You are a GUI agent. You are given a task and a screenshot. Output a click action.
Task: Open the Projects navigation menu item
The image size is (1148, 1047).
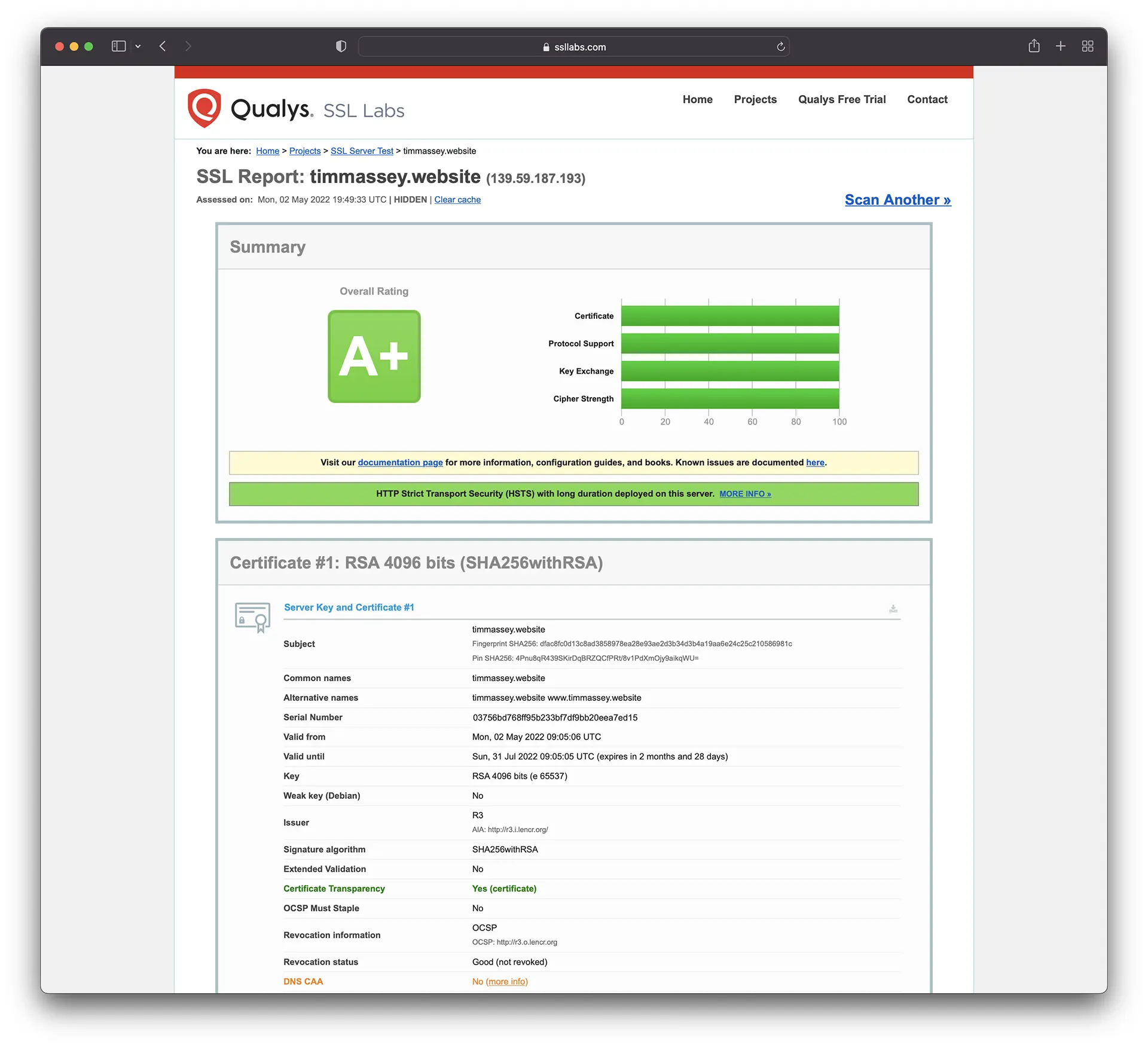tap(755, 99)
